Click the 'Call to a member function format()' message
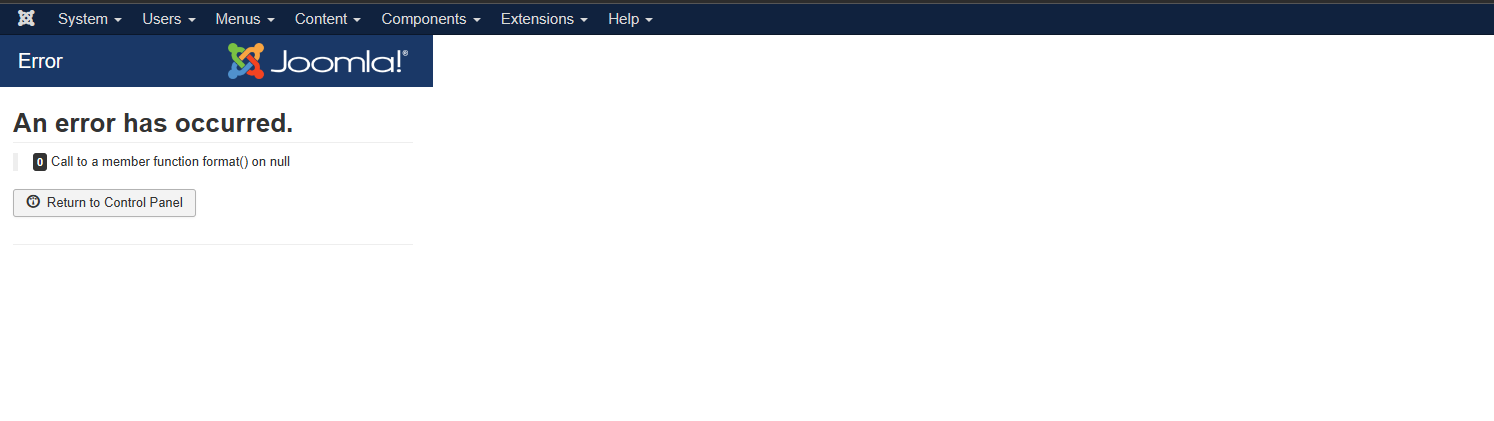 click(x=171, y=161)
